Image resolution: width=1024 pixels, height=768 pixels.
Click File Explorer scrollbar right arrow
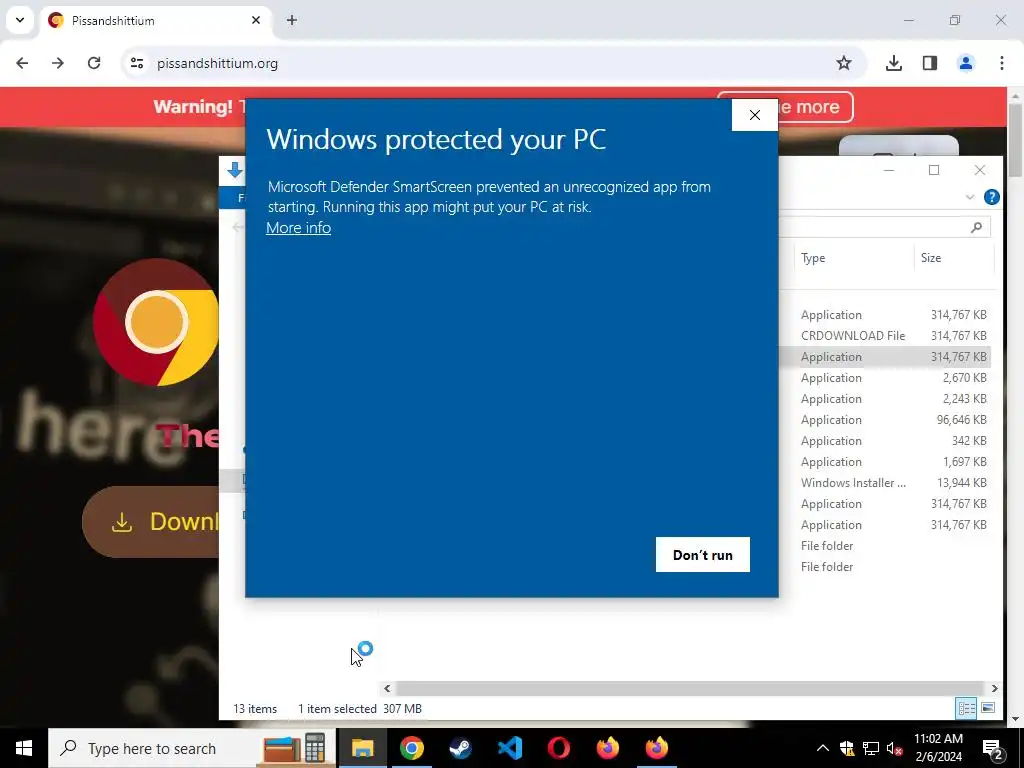[994, 688]
